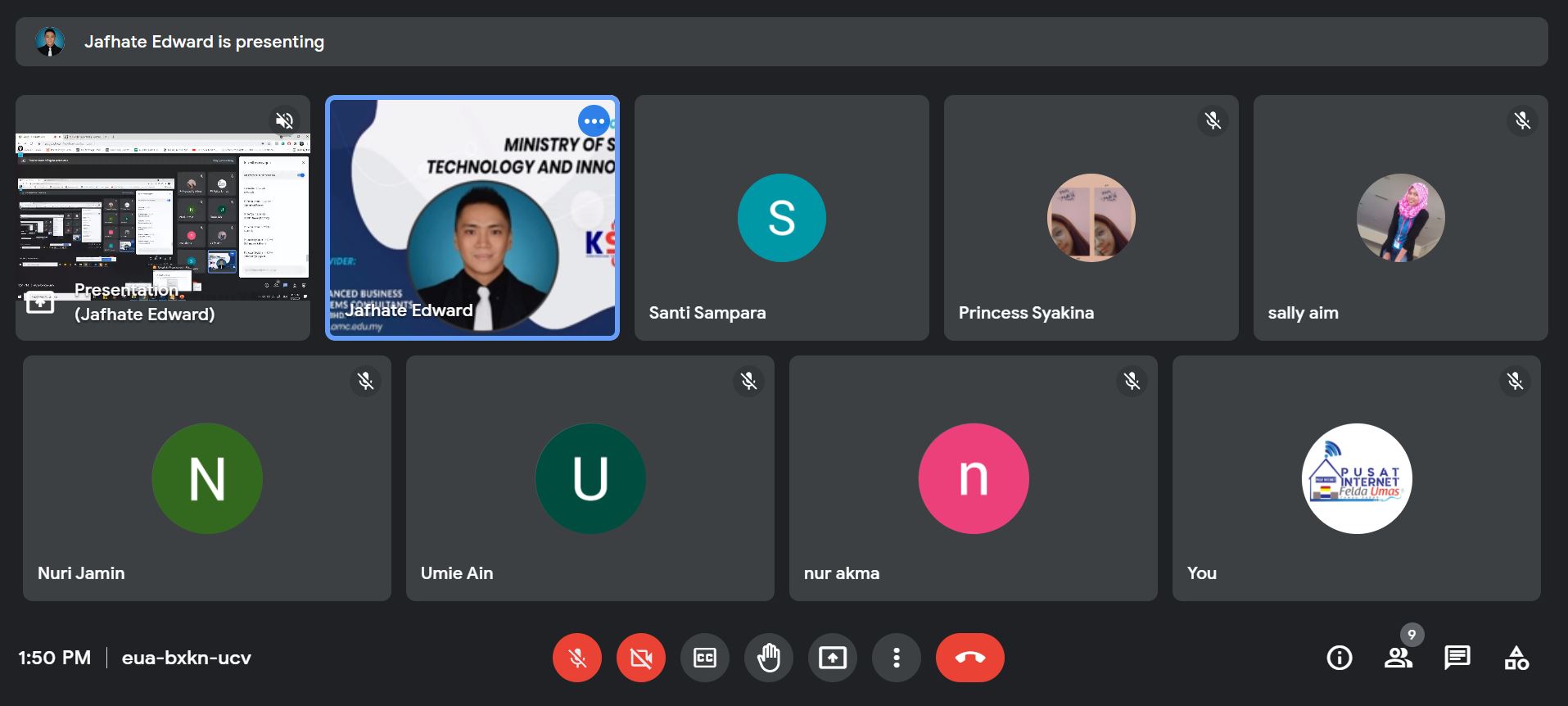Click muted mic icon on sally aim
The image size is (1568, 706).
tap(1522, 121)
